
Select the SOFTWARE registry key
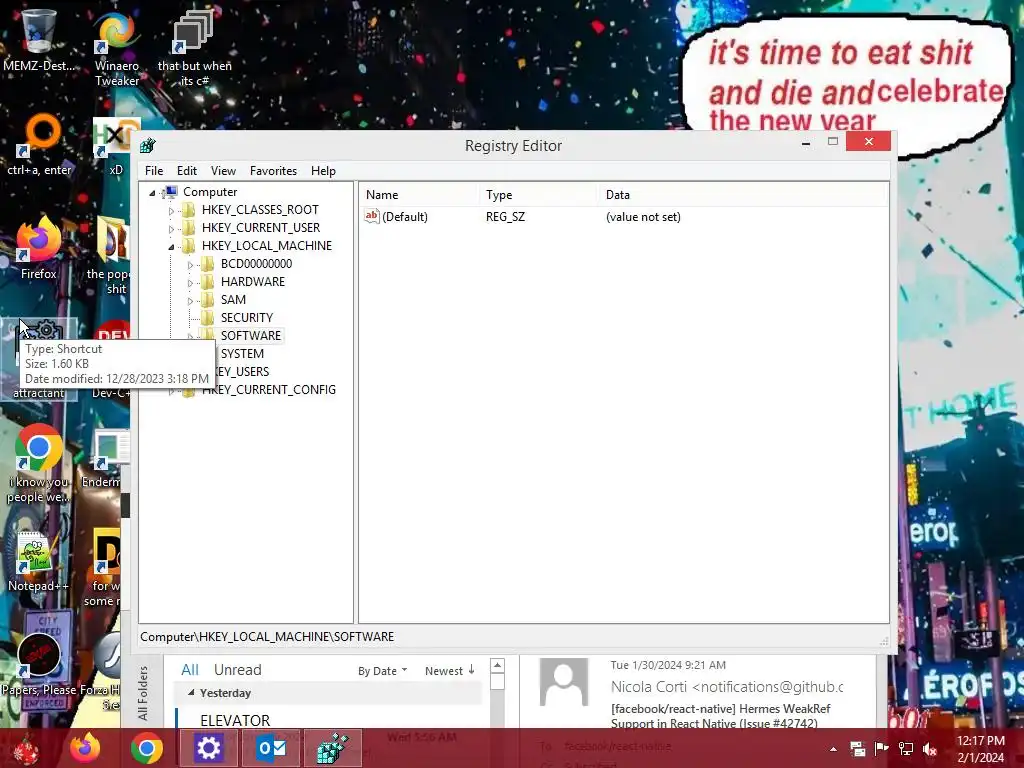[x=251, y=336]
